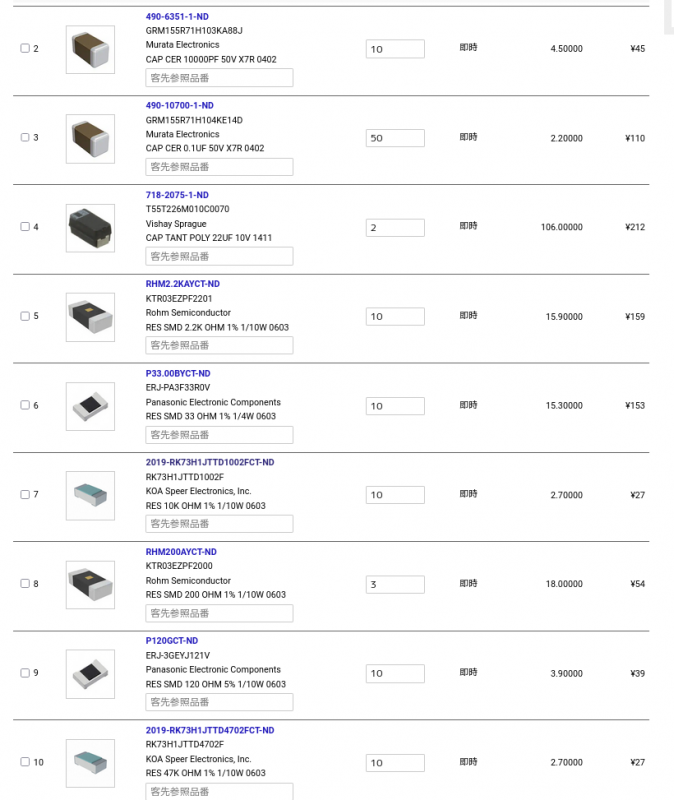Image resolution: width=674 pixels, height=800 pixels.
Task: Open the GRM155R71H104KE14D capacitor product image
Action: click(90, 138)
